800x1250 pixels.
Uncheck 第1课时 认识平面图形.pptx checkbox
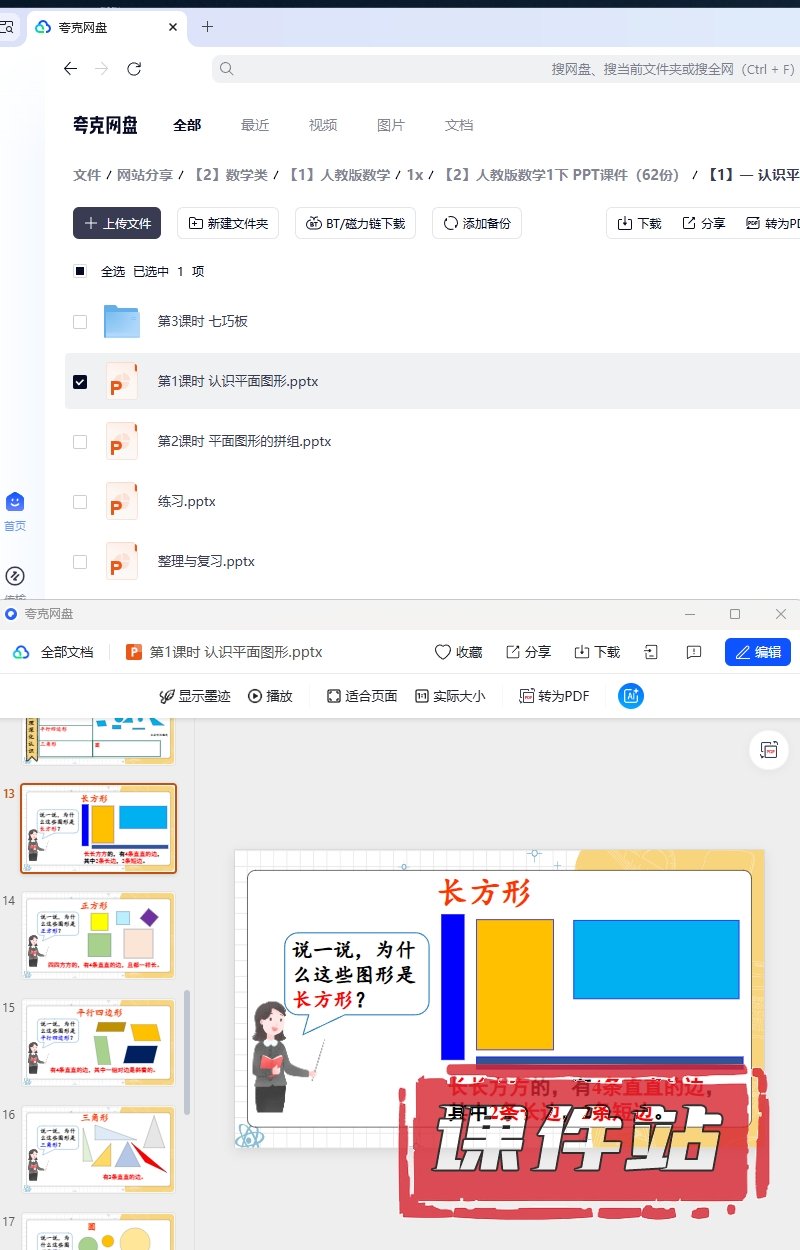80,382
